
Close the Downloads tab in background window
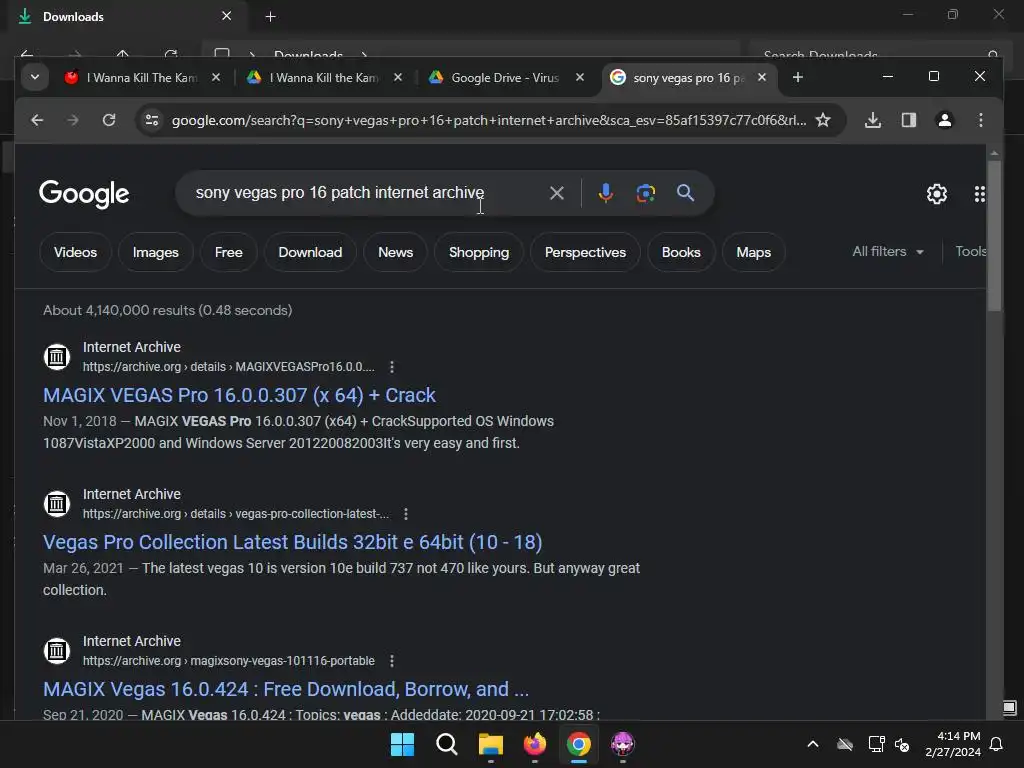click(226, 16)
